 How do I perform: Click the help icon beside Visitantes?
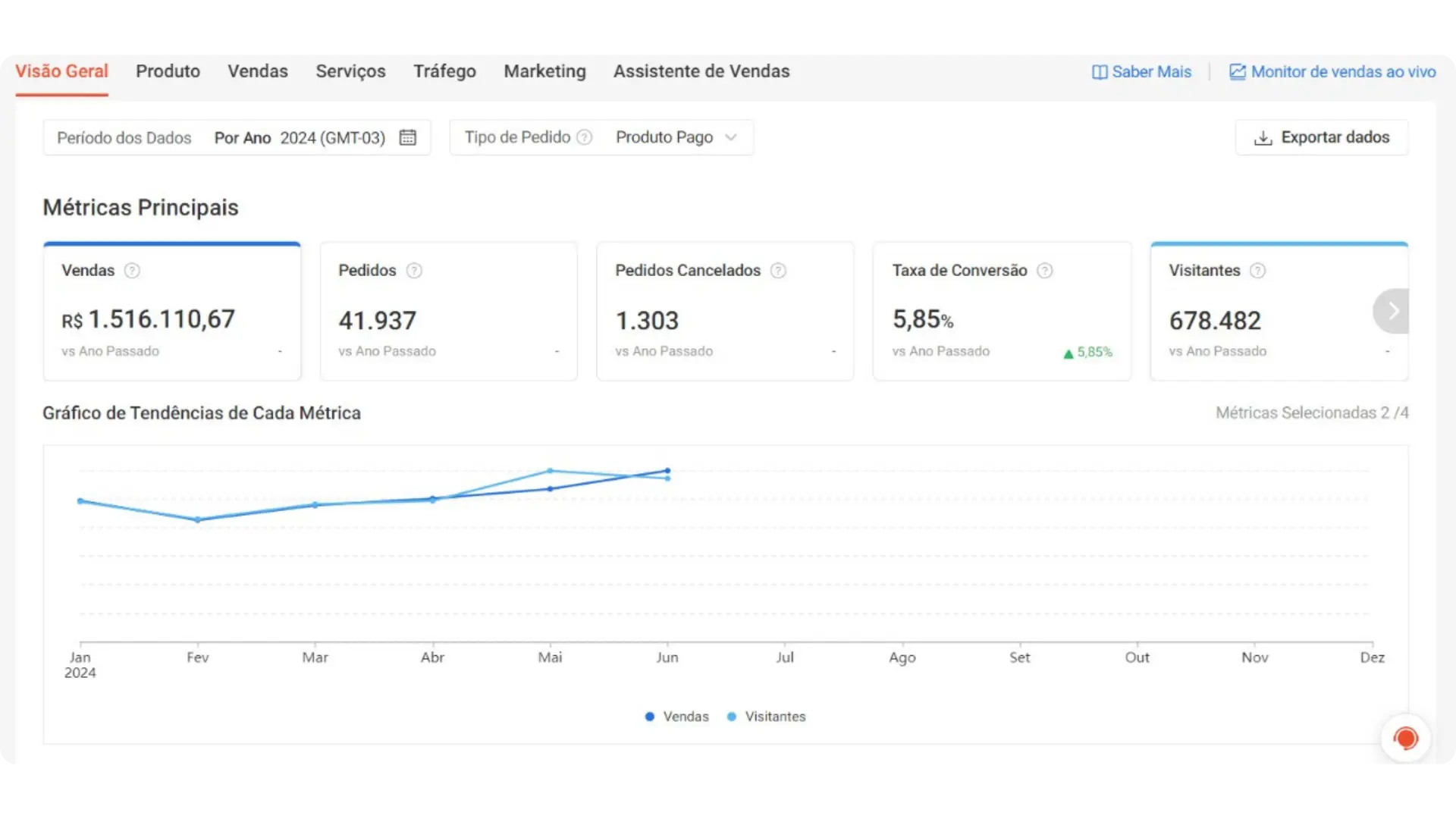point(1257,271)
